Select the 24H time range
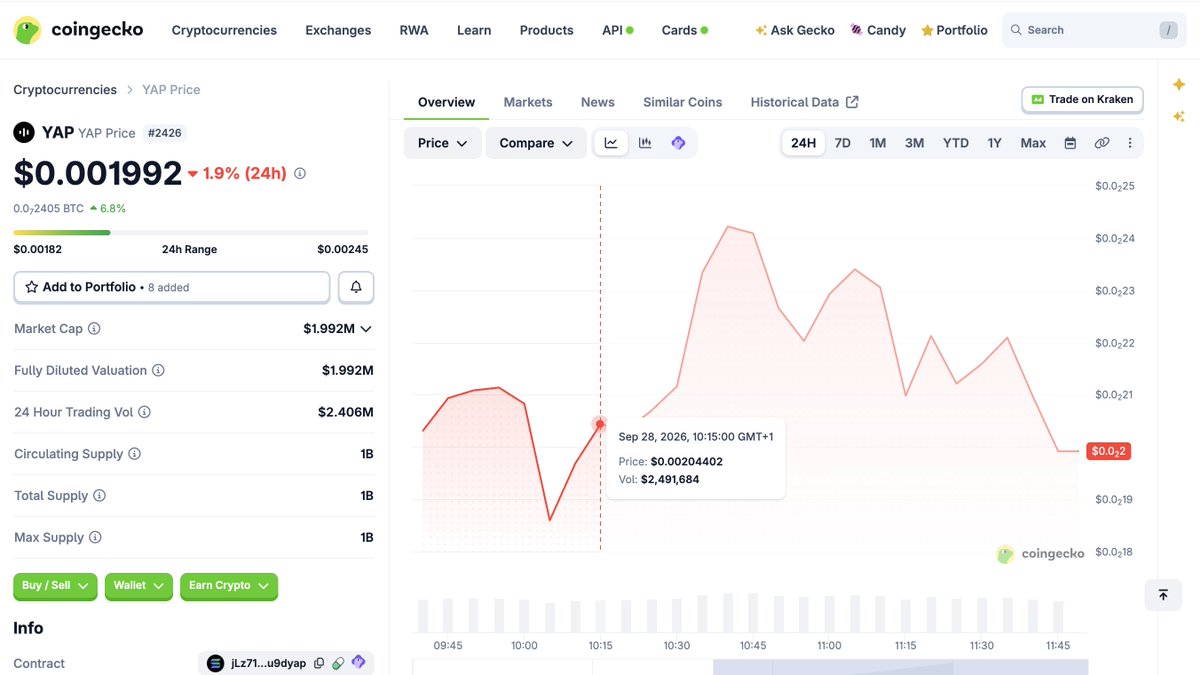Viewport: 1200px width, 675px height. (803, 143)
